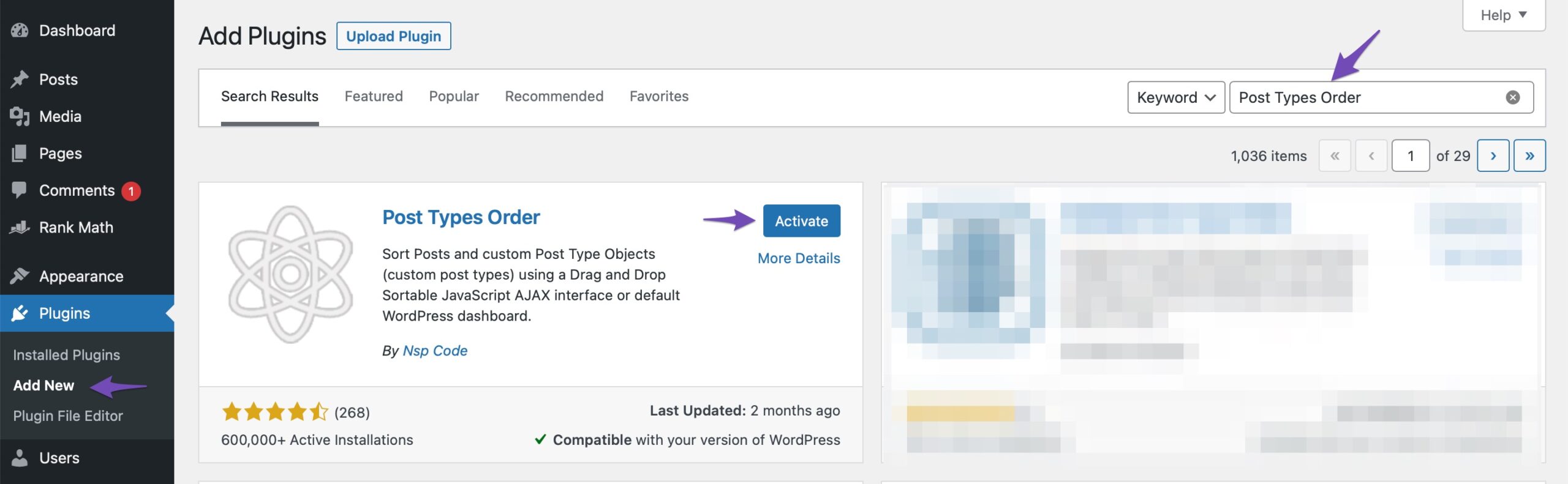Clear the plugin search field

(x=1512, y=98)
